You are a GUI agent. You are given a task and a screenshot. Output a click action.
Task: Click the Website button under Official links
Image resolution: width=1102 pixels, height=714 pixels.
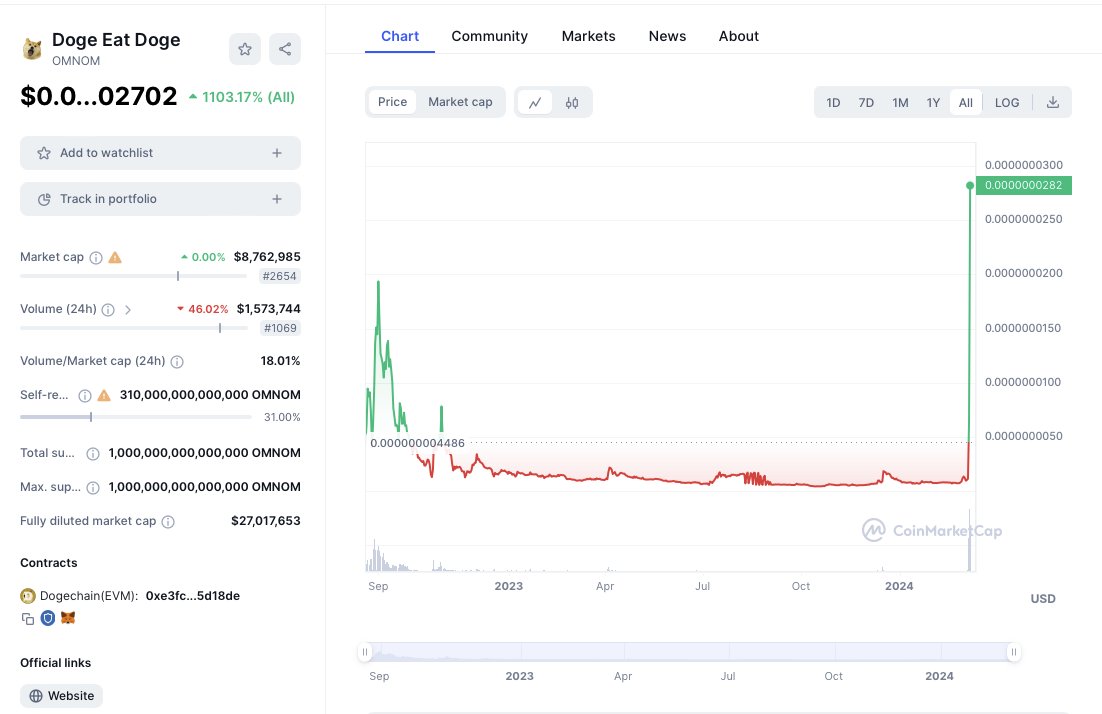[x=61, y=695]
